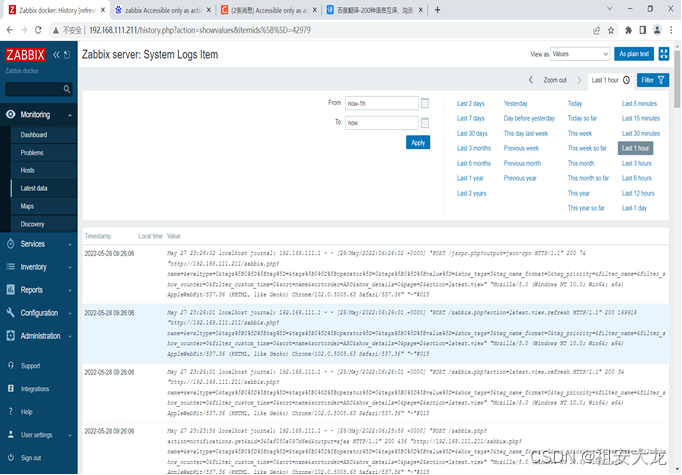Click the From date input field
Screen dimensions: 682x475
[x=381, y=104]
